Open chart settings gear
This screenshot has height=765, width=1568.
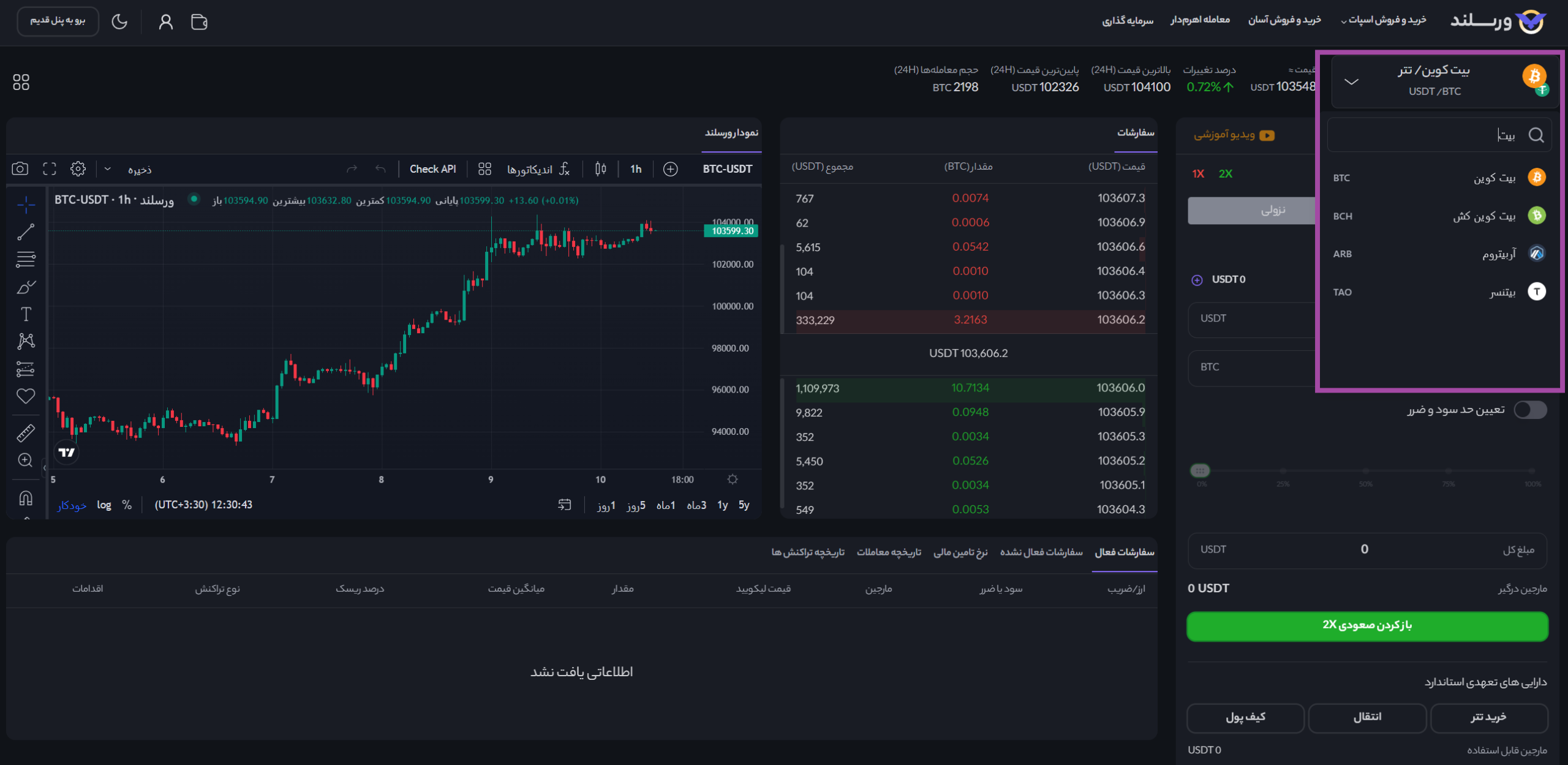[x=78, y=168]
